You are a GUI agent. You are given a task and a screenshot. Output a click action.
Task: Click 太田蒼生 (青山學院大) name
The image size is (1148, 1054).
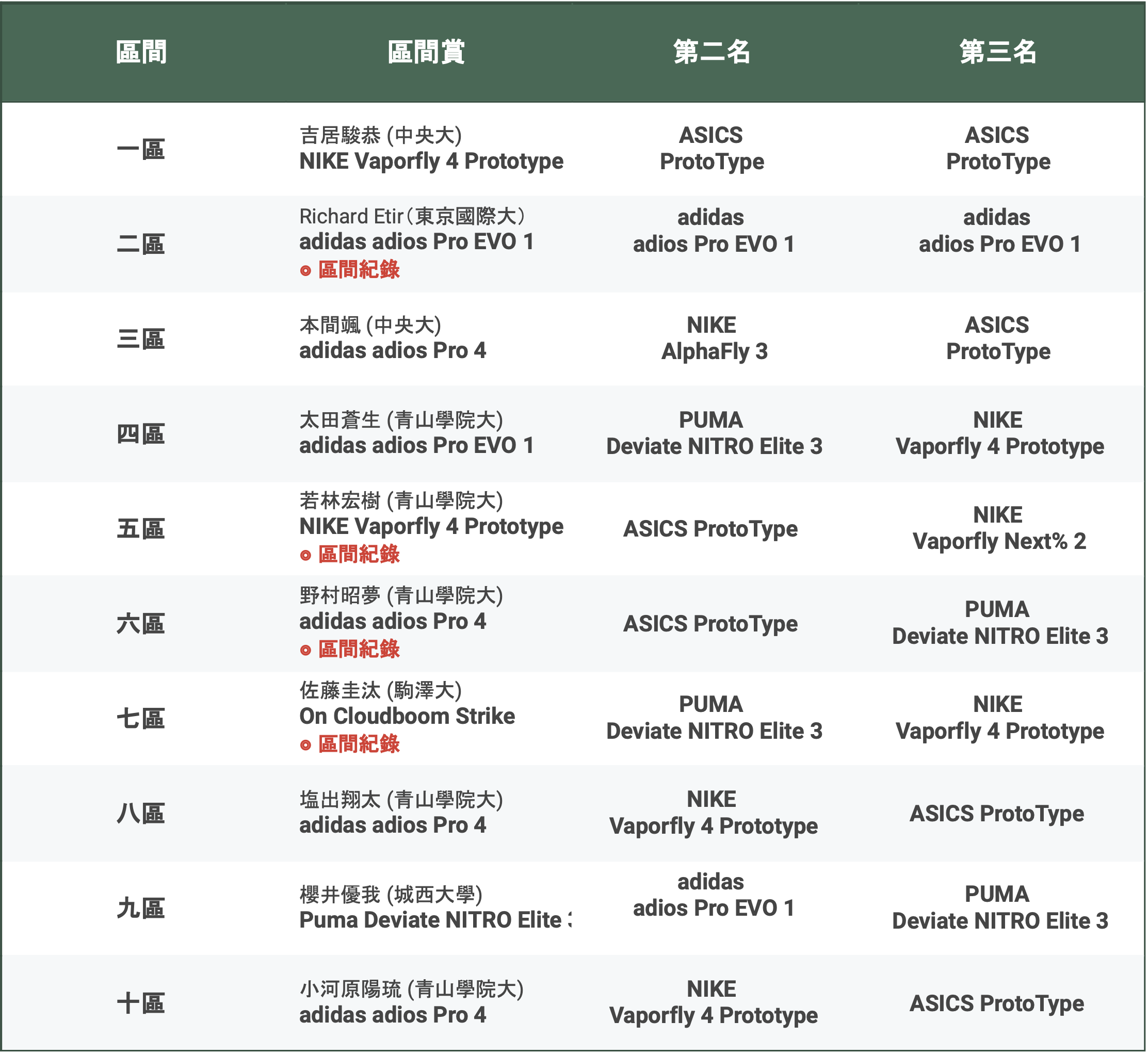[401, 420]
